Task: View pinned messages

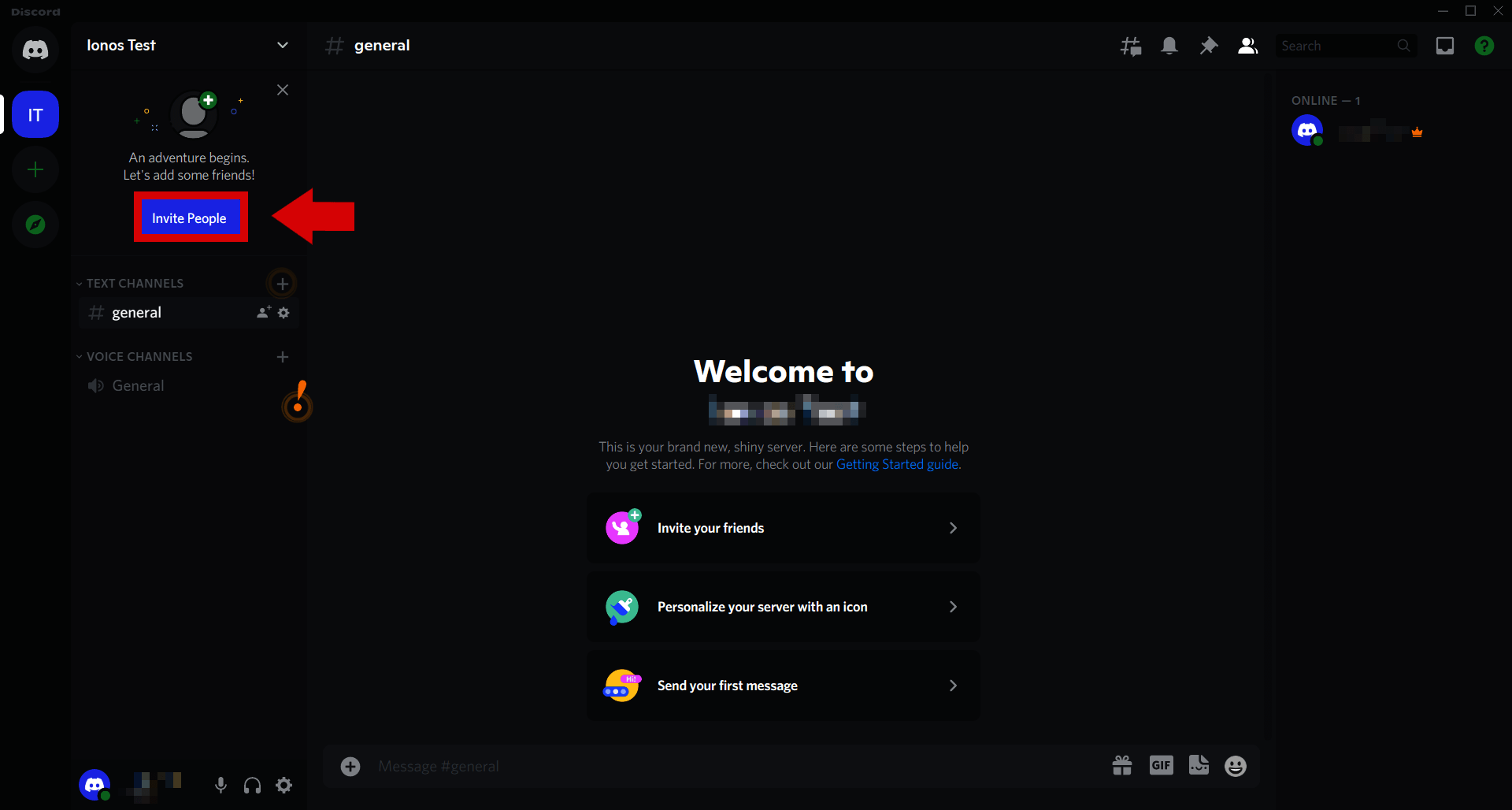Action: [1208, 45]
